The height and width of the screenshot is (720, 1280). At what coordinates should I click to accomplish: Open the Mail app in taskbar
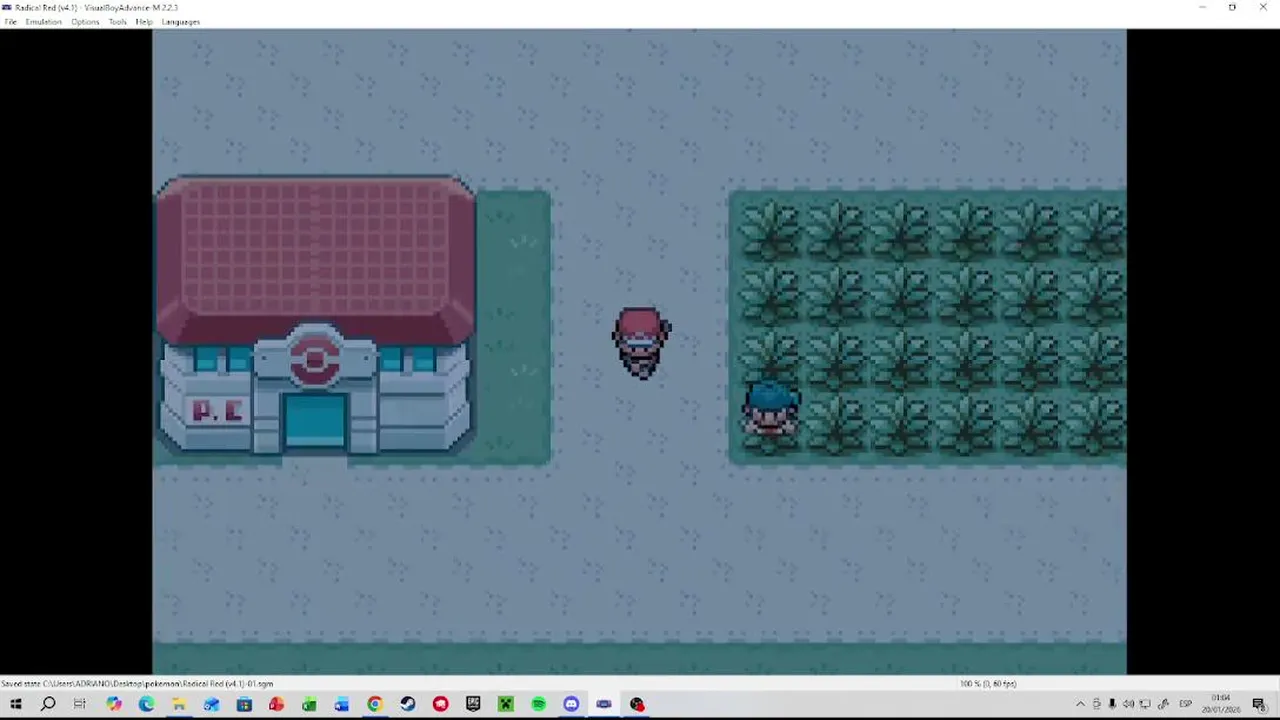click(211, 705)
